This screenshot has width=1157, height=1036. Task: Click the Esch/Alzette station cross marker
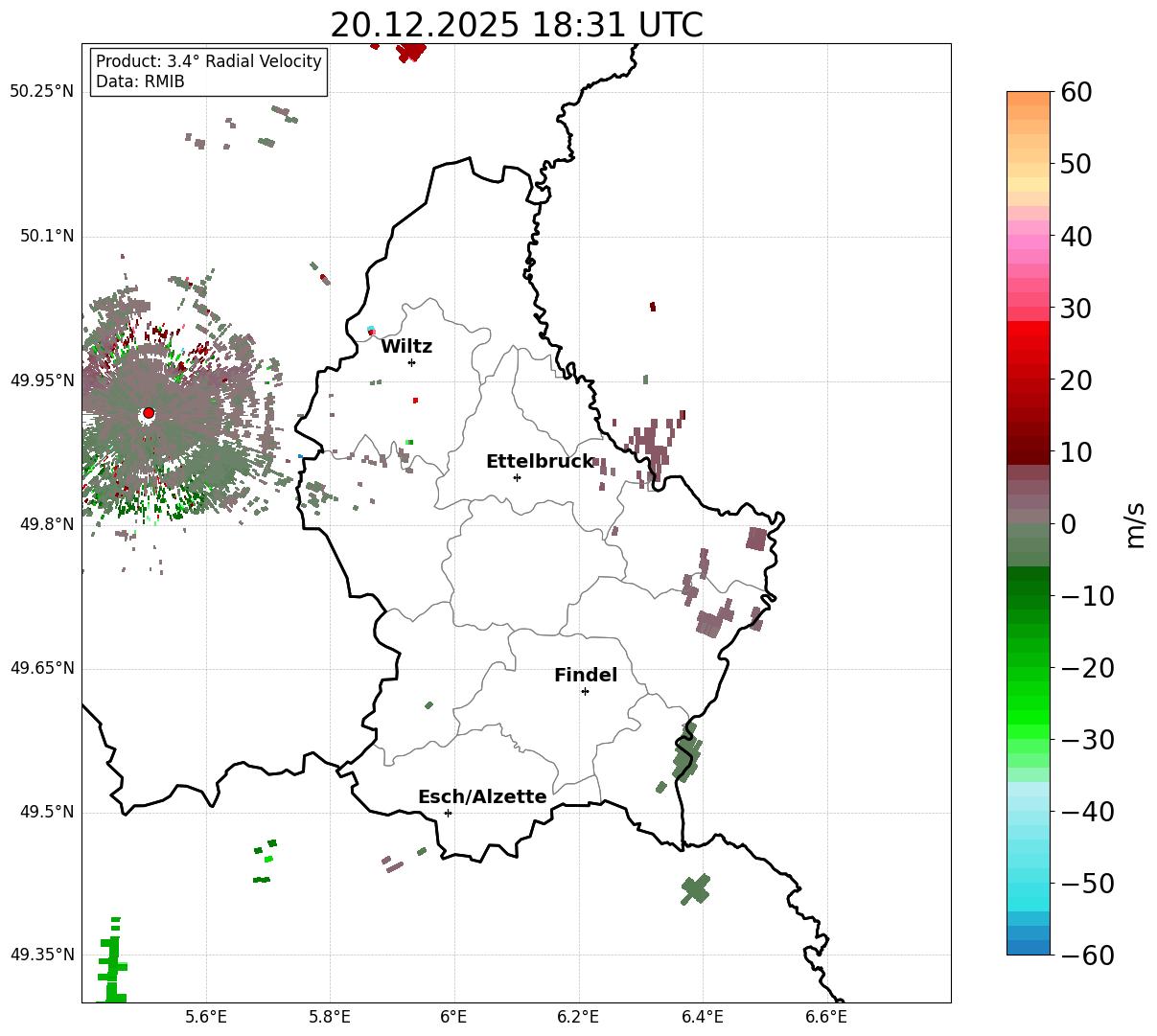pos(448,813)
